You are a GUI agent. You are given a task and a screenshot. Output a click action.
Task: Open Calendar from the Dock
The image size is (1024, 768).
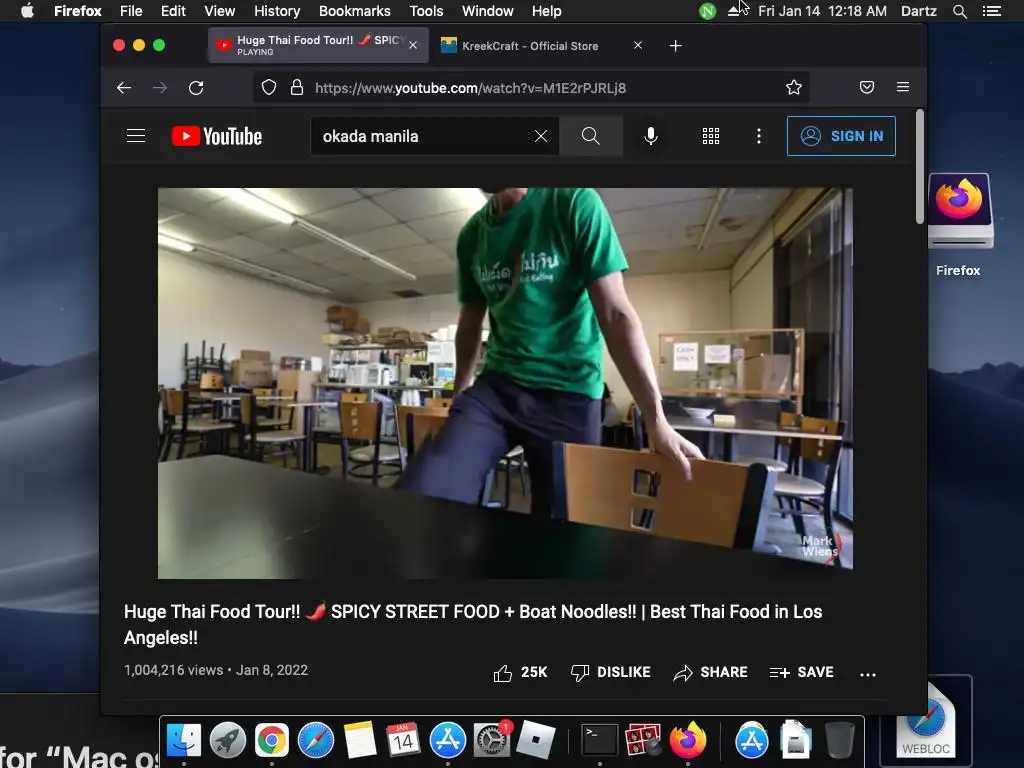pyautogui.click(x=403, y=741)
